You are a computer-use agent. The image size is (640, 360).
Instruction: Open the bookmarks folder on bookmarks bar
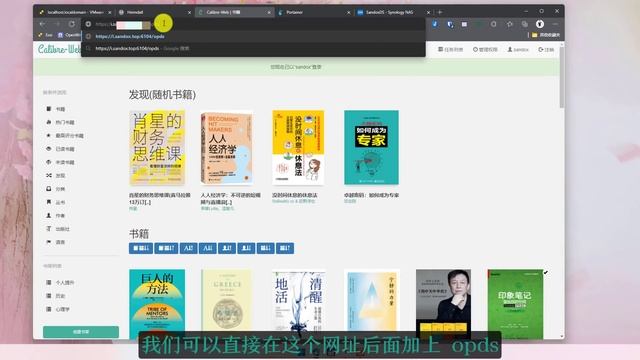pyautogui.click(x=546, y=35)
